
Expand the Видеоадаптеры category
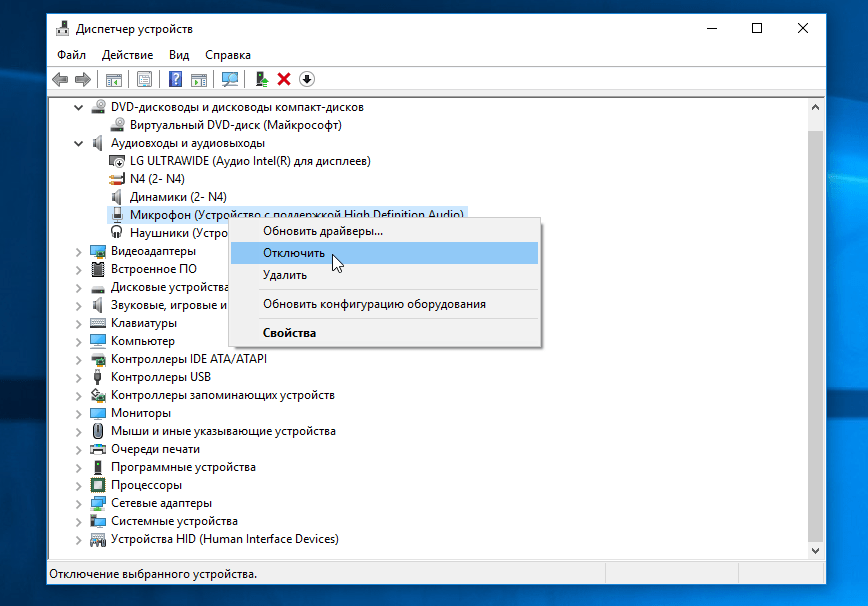[x=79, y=252]
